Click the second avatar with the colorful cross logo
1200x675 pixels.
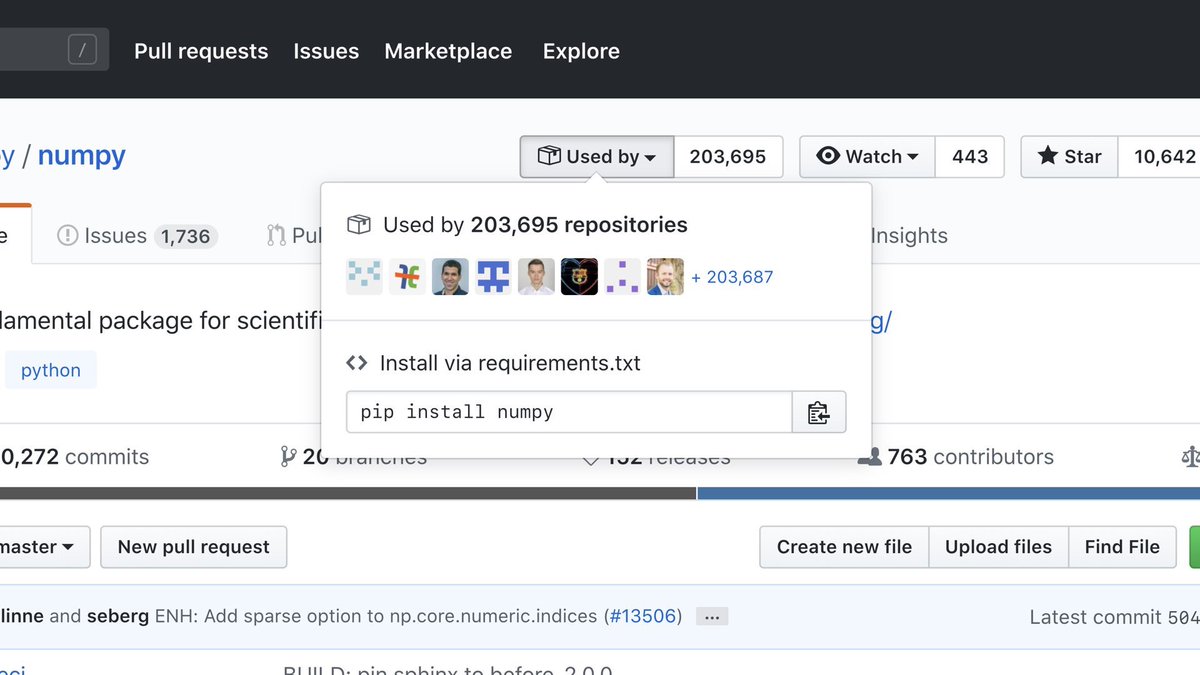pyautogui.click(x=407, y=277)
